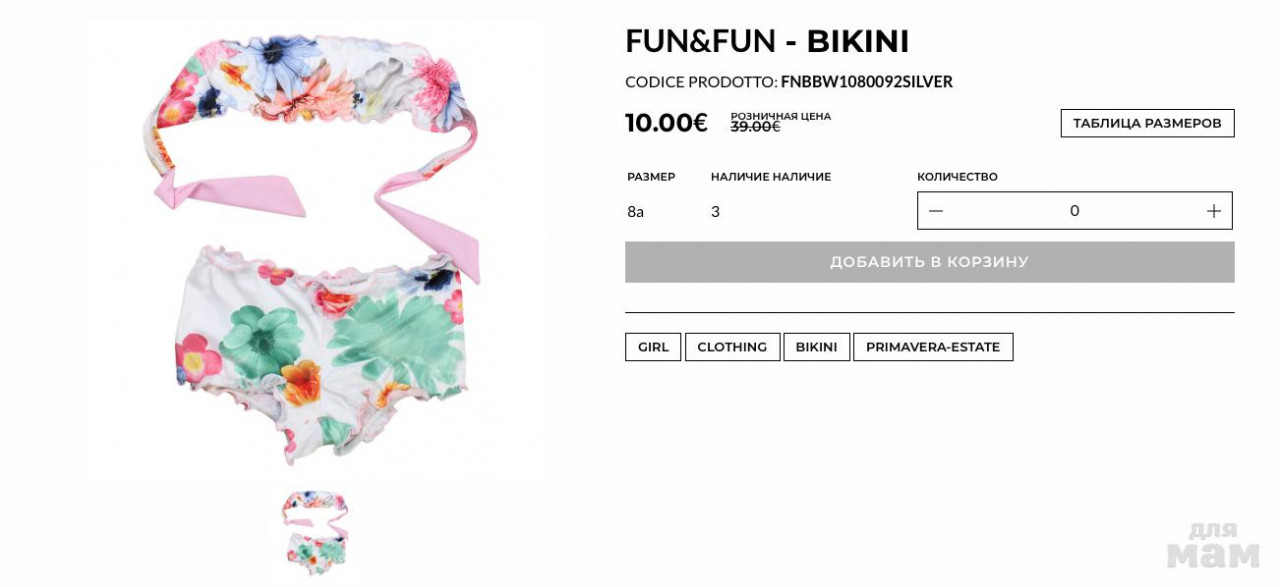Screen dimensions: 1280x587
Task: Click the availability value 3
Action: (715, 212)
